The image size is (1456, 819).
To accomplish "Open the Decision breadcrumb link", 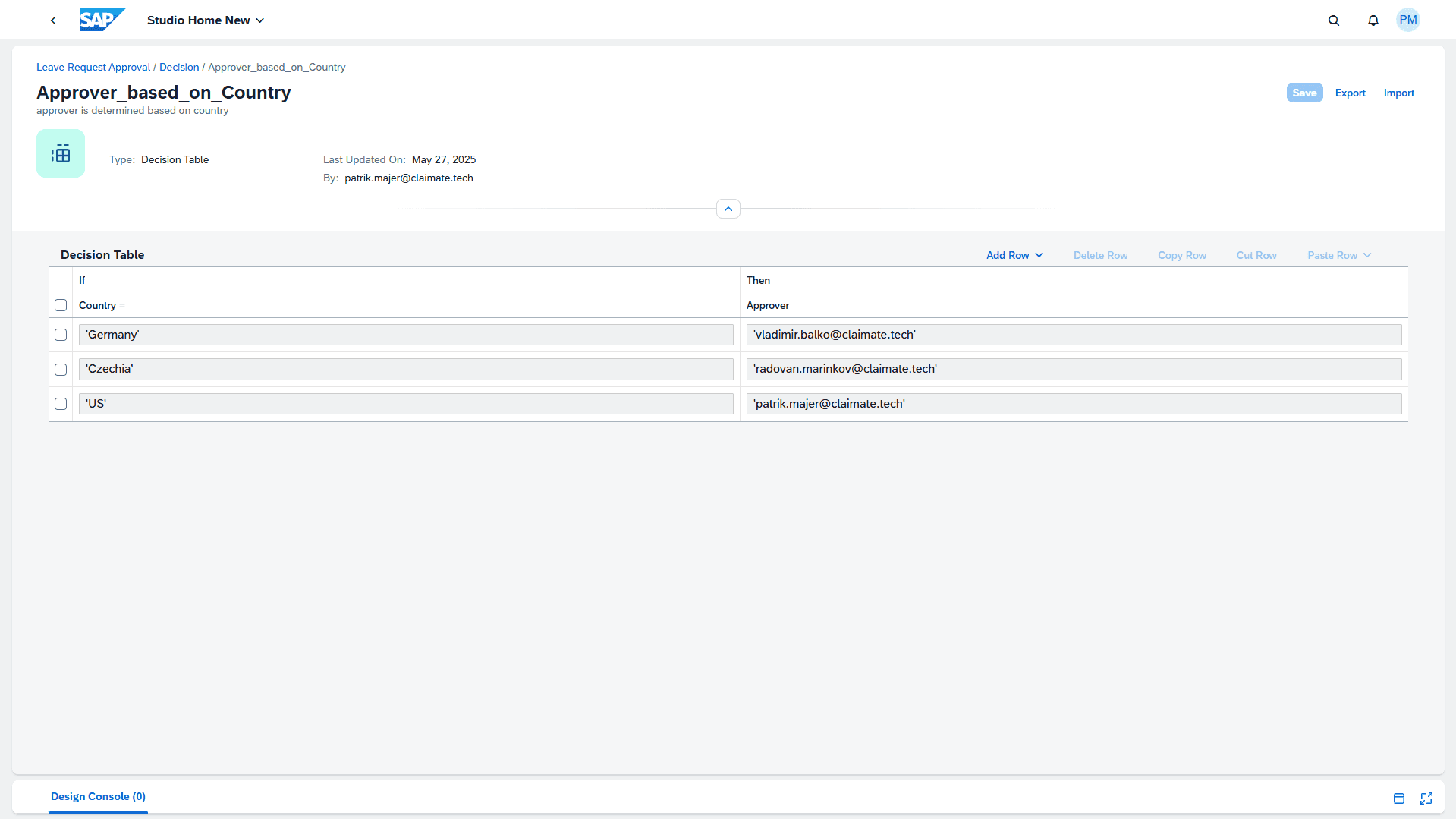I will tap(179, 67).
